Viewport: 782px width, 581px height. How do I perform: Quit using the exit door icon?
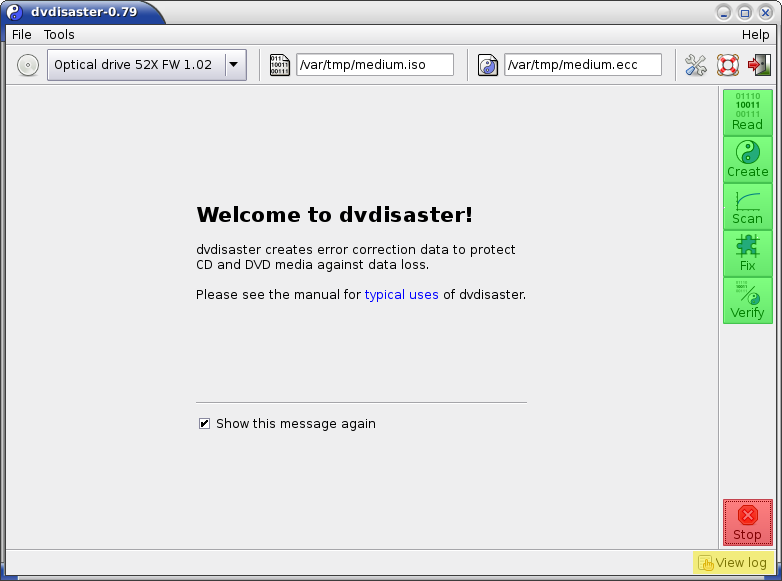click(x=759, y=66)
